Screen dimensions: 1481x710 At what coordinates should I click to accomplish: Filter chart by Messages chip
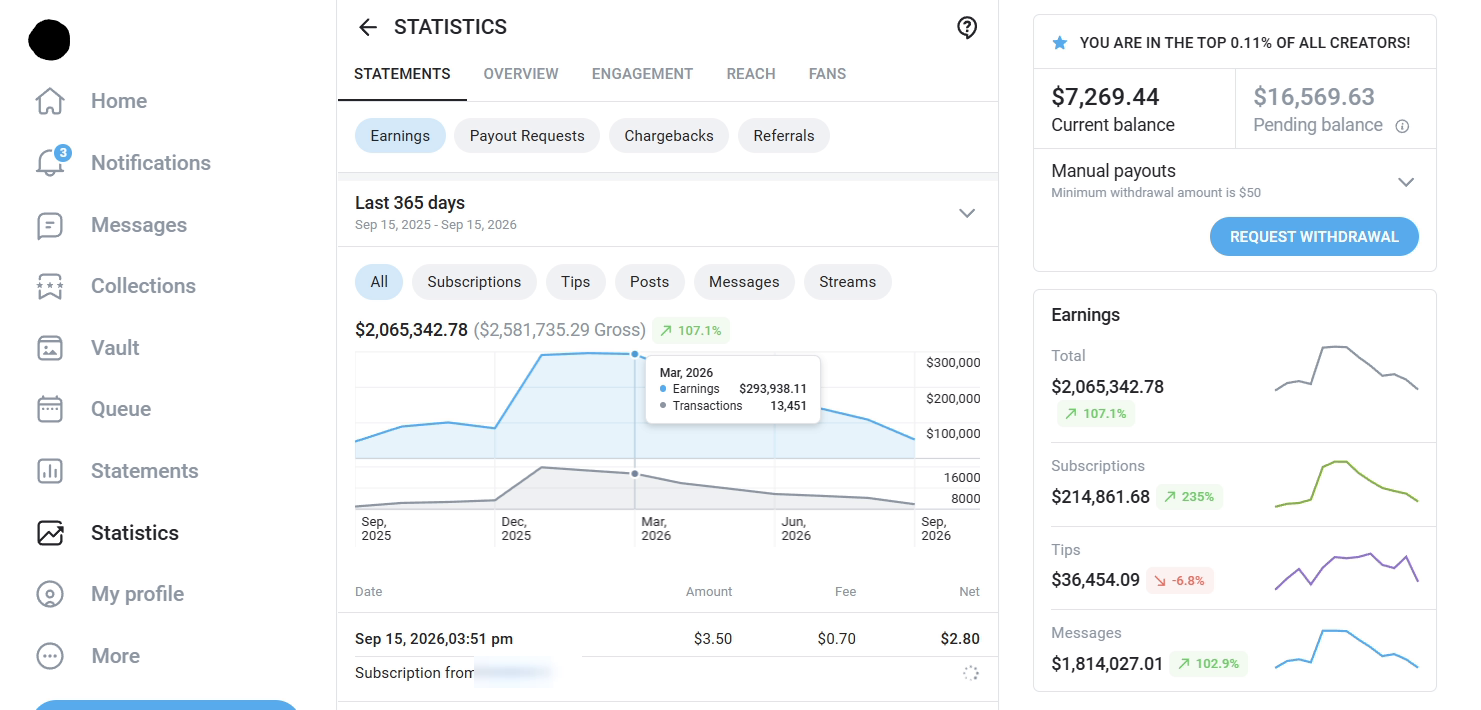tap(744, 282)
